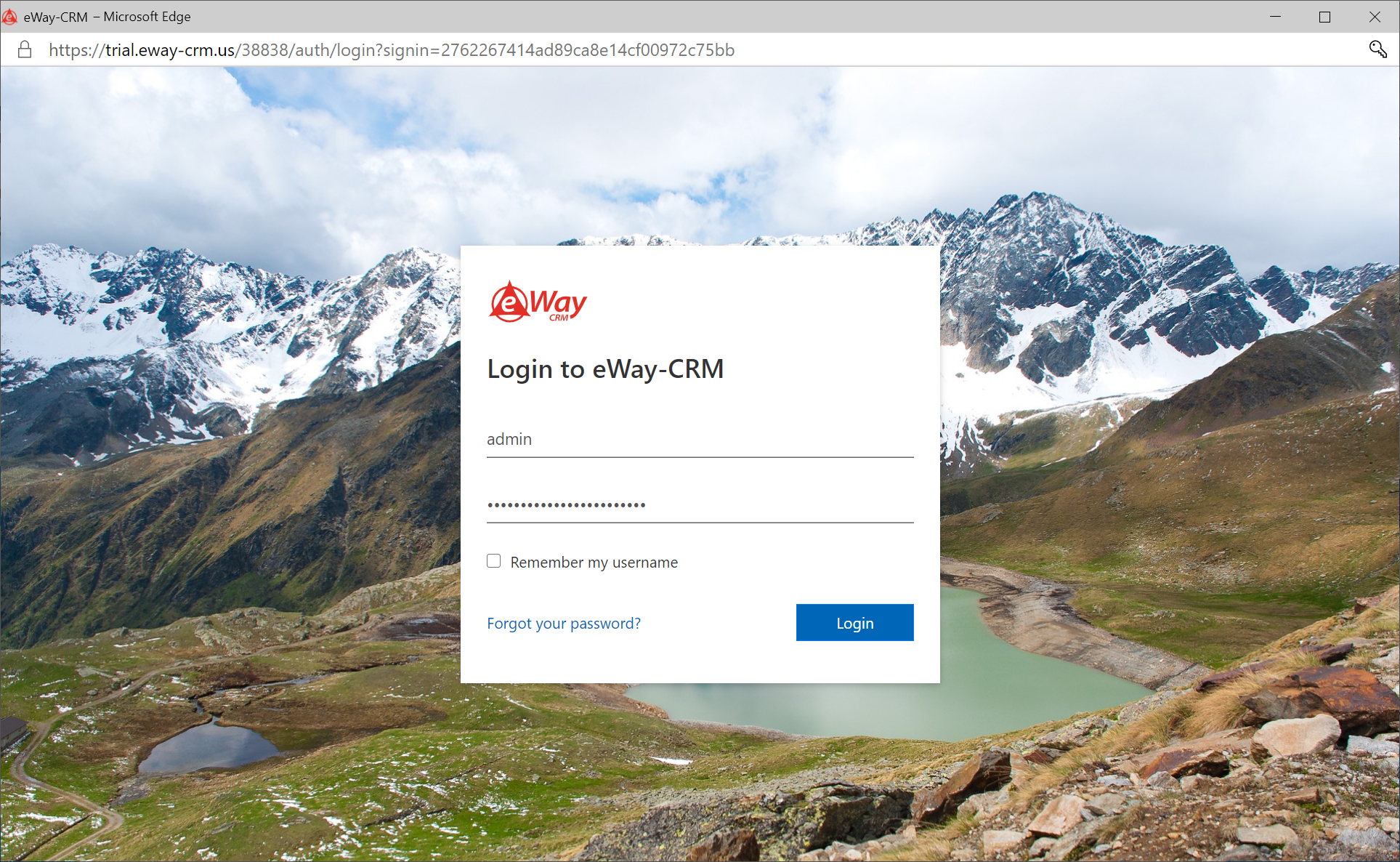Click the "Remember my username" label text
Screen dimensions: 1400x862
[x=594, y=563]
